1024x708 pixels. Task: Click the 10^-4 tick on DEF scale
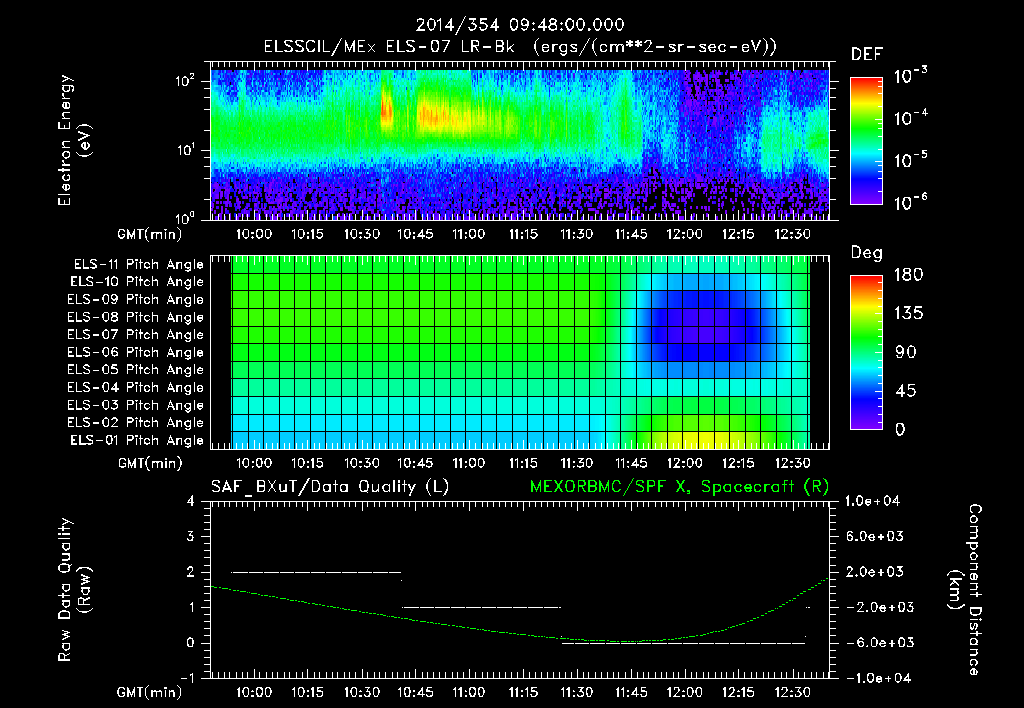pyautogui.click(x=911, y=118)
